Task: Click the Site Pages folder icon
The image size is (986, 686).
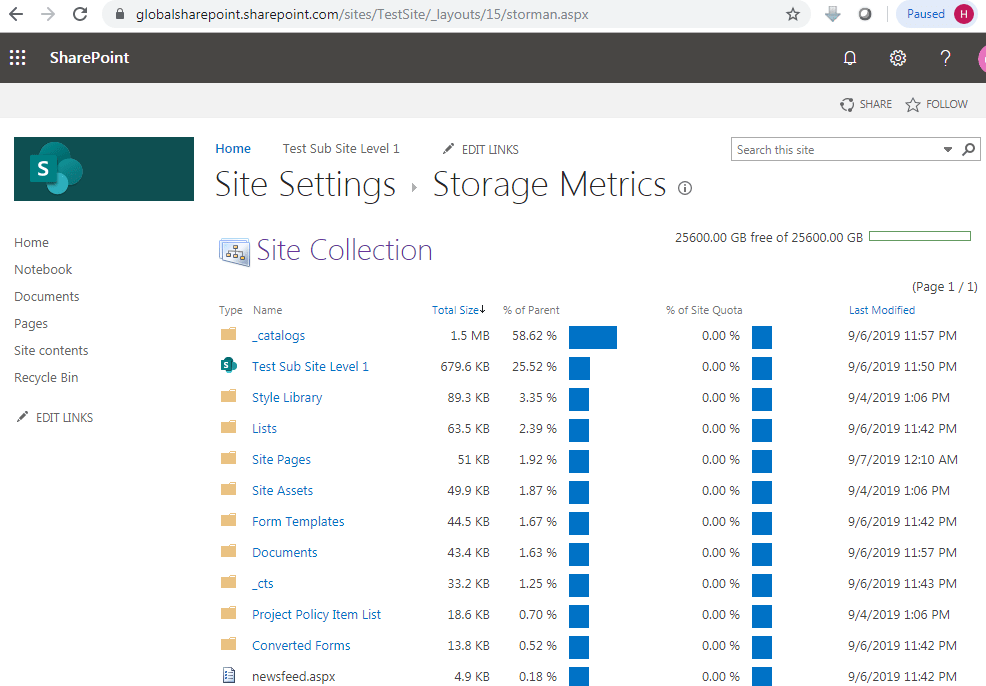Action: coord(228,458)
